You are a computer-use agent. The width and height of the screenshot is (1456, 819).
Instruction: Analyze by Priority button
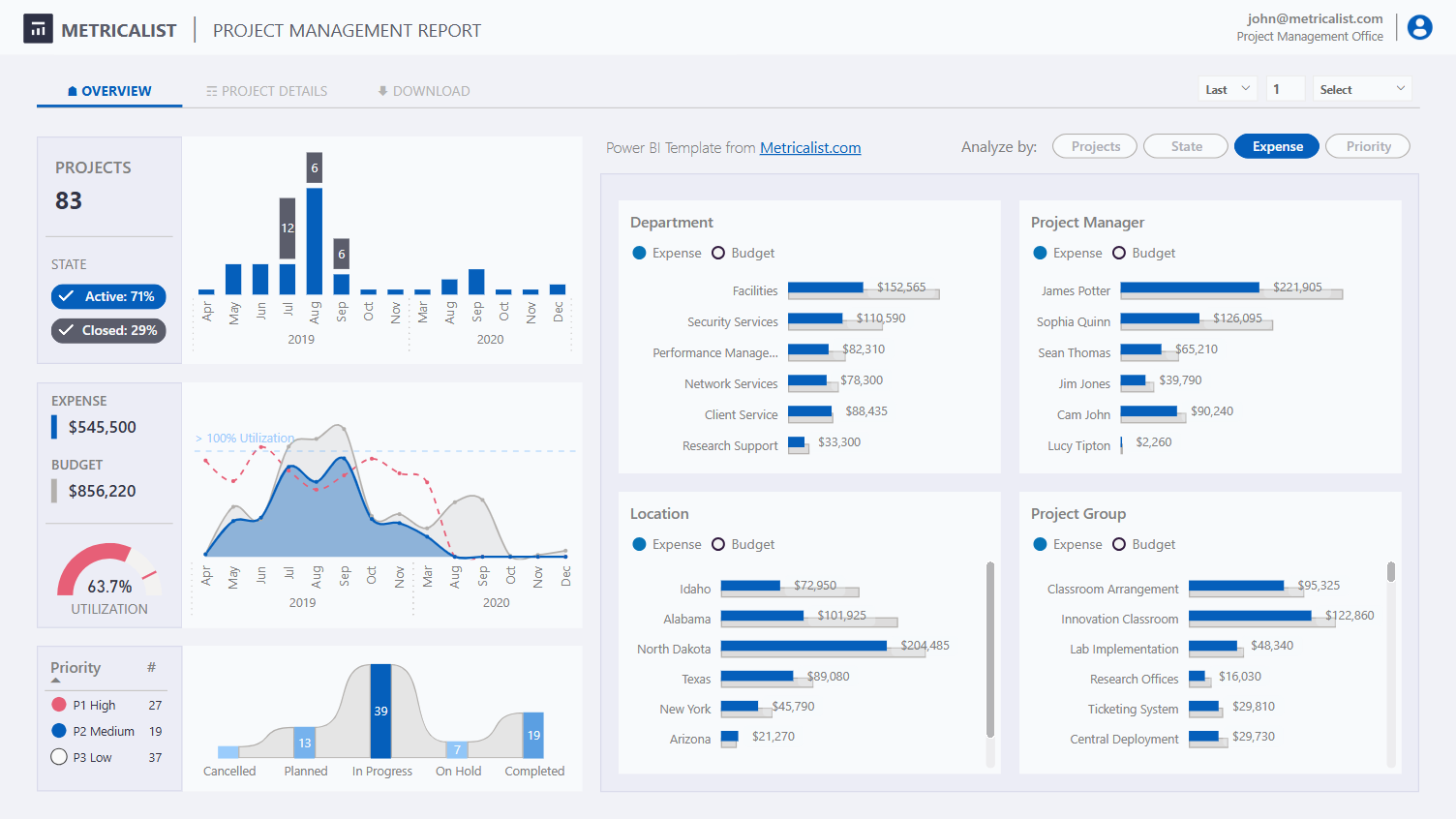tap(1367, 146)
